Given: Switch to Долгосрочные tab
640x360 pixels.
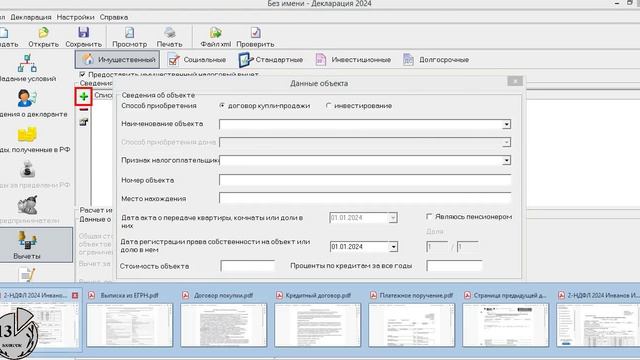Looking at the screenshot, I should (x=436, y=60).
